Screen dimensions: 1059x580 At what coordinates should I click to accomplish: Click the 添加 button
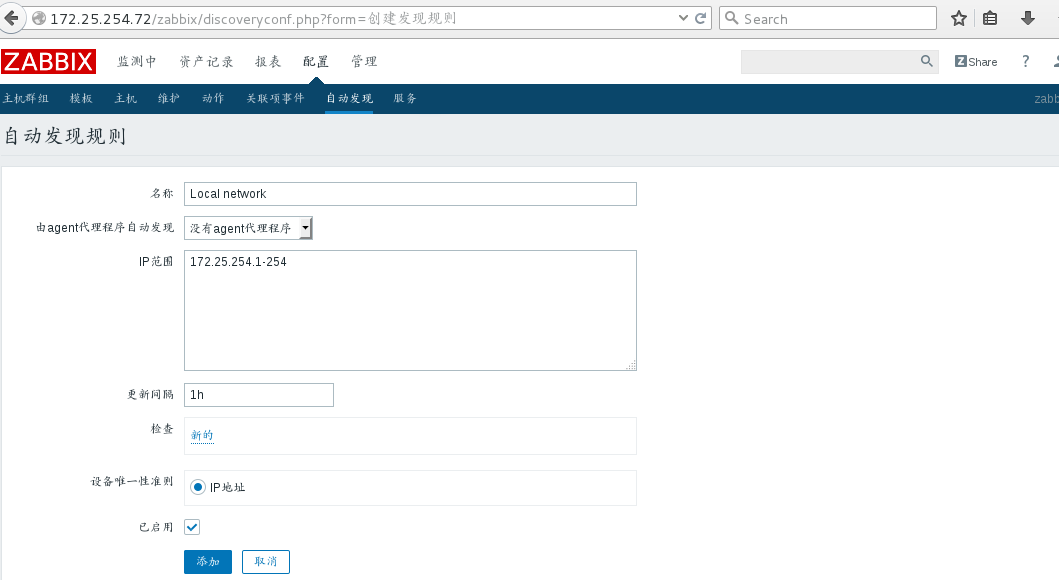pos(208,562)
